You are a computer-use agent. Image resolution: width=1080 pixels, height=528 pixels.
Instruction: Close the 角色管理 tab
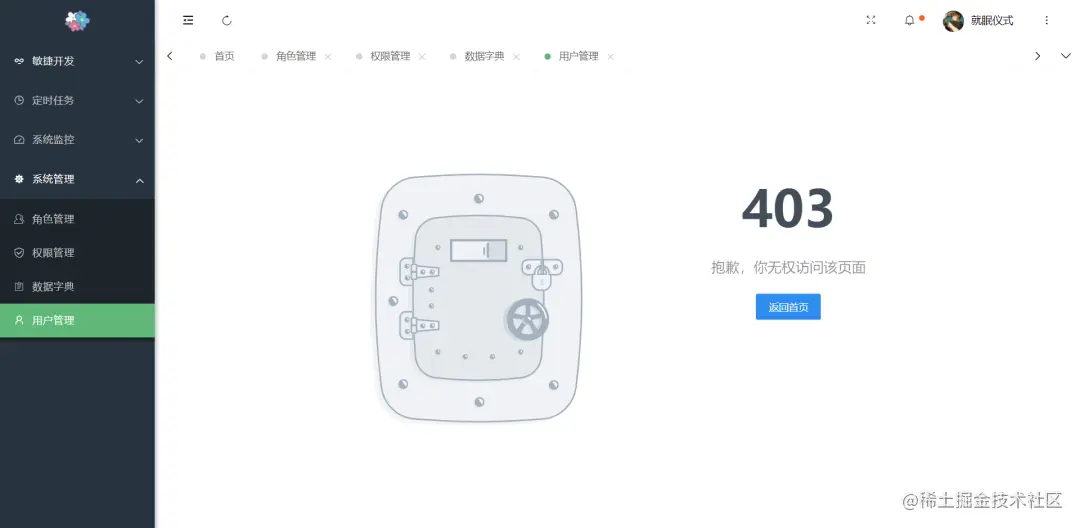[328, 56]
